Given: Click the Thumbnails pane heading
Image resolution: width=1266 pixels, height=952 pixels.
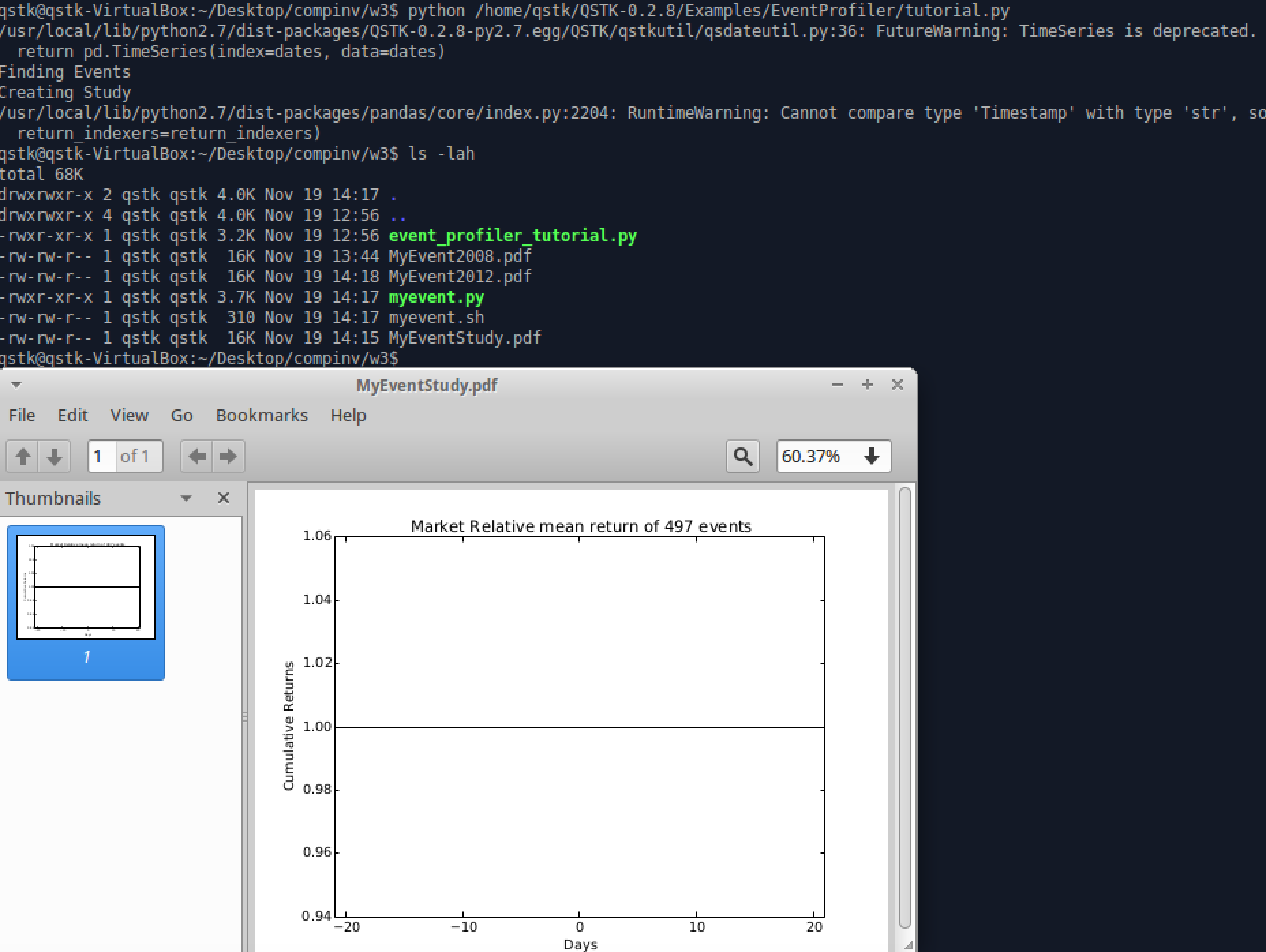Looking at the screenshot, I should [53, 499].
